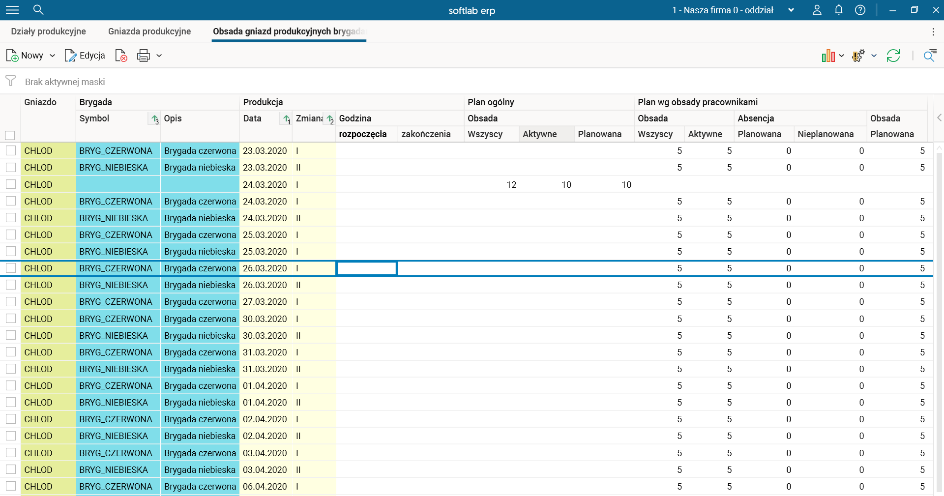The image size is (944, 496).
Task: Switch to the Działy produkcyjne tab
Action: coord(46,31)
